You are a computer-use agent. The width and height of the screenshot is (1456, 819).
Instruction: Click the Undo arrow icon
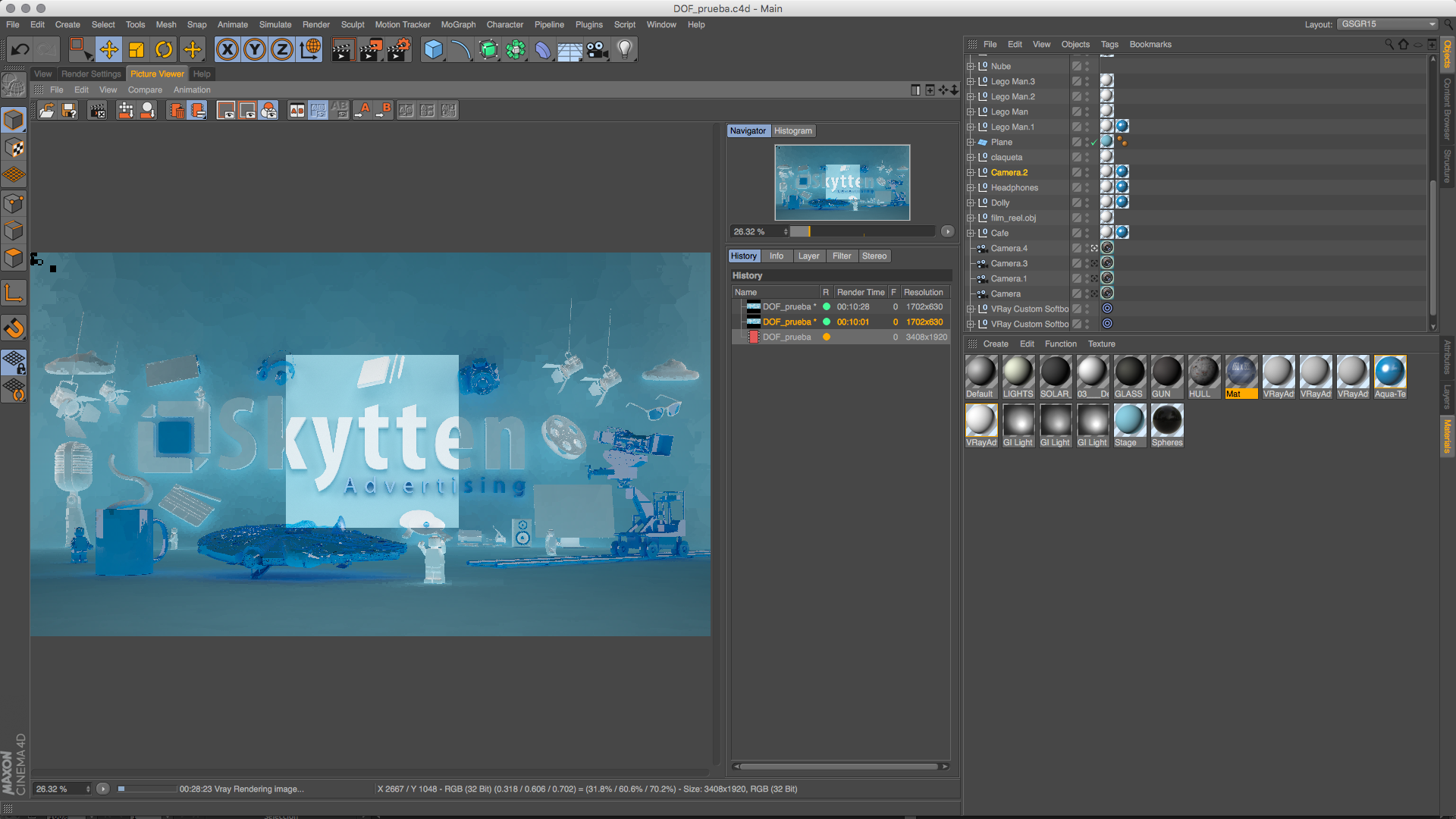20,50
